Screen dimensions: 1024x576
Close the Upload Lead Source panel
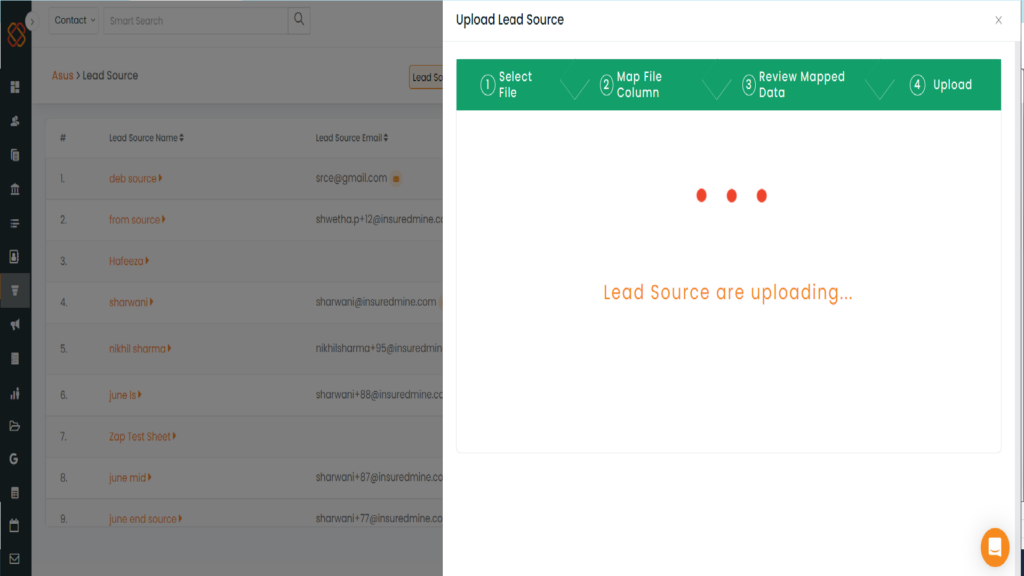tap(998, 20)
